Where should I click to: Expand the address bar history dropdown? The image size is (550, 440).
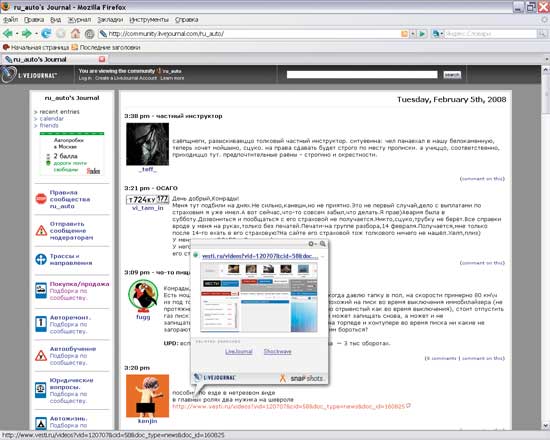413,34
